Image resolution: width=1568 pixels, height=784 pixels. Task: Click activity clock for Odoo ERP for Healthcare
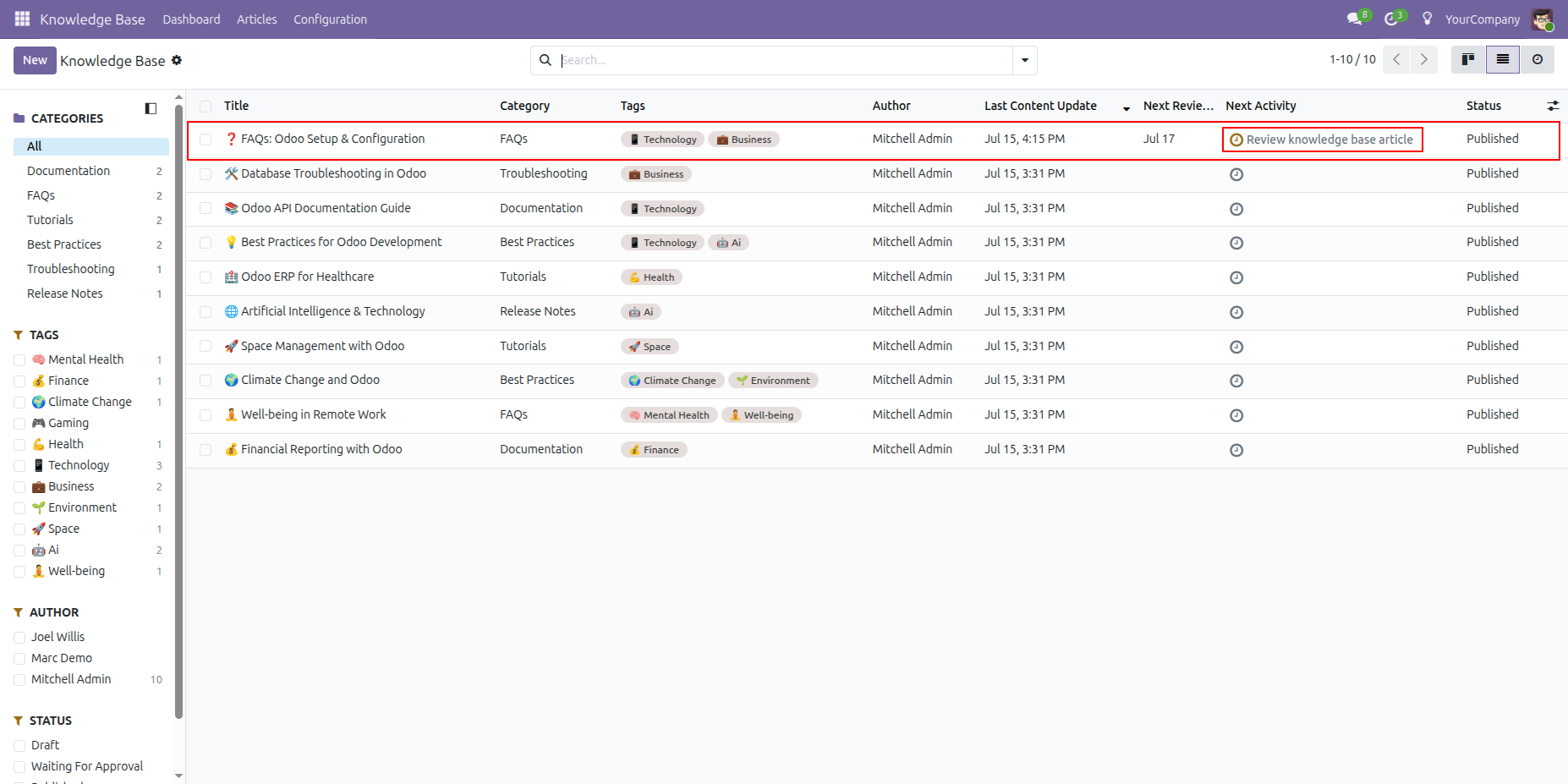click(x=1236, y=277)
